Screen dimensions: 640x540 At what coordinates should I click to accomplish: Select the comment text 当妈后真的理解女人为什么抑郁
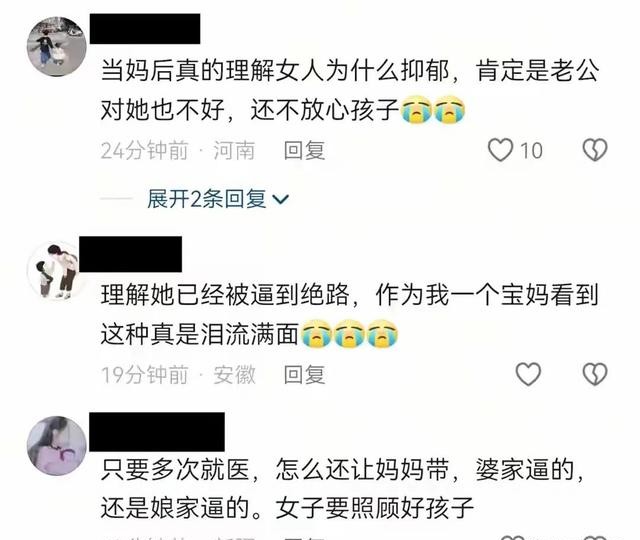(275, 71)
